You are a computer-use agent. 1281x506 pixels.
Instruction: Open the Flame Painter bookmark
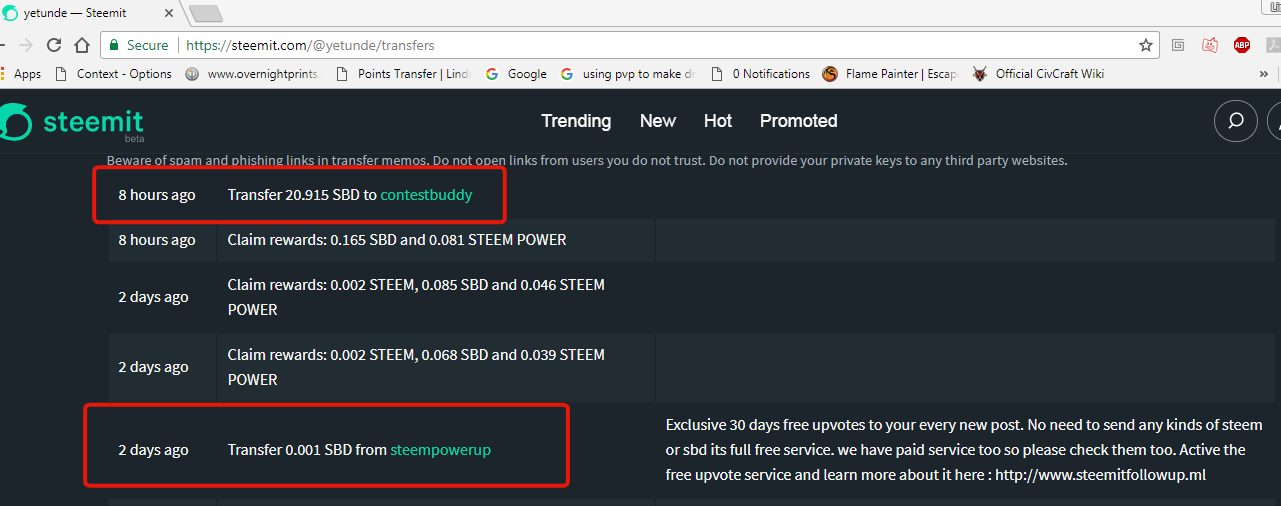890,74
